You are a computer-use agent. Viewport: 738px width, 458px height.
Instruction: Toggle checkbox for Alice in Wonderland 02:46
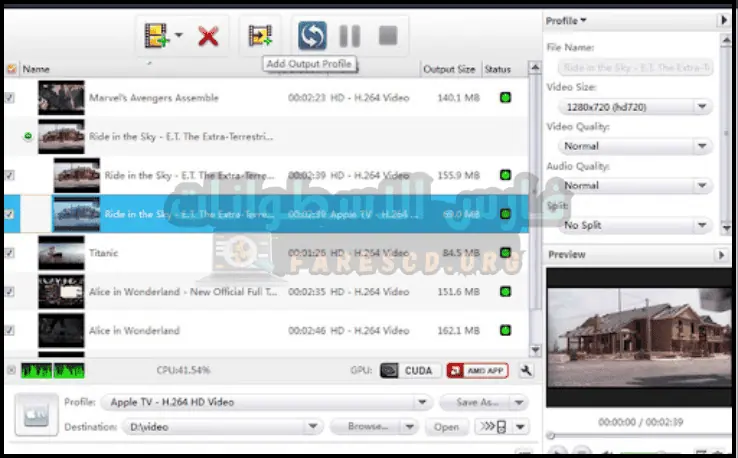pyautogui.click(x=10, y=331)
